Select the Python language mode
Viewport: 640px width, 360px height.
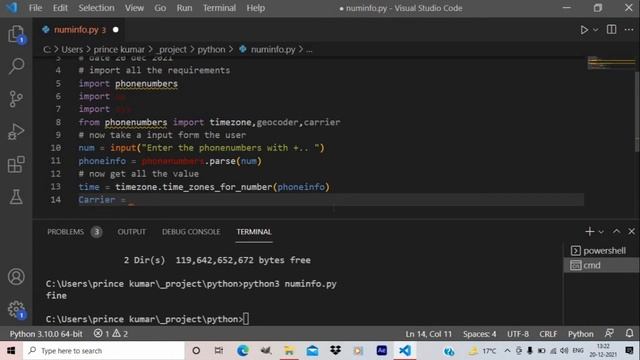(x=580, y=334)
